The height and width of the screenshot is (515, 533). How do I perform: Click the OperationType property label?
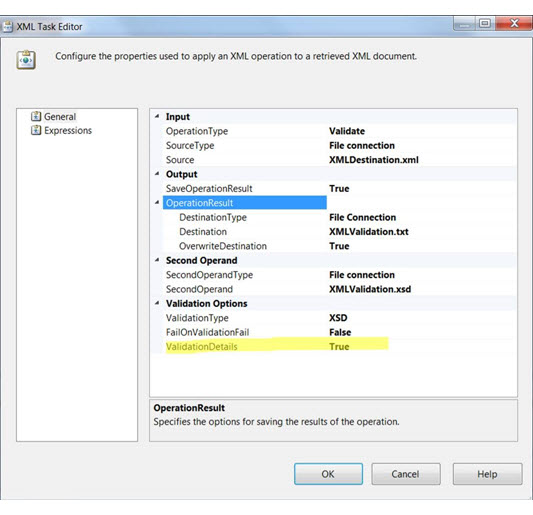click(197, 131)
